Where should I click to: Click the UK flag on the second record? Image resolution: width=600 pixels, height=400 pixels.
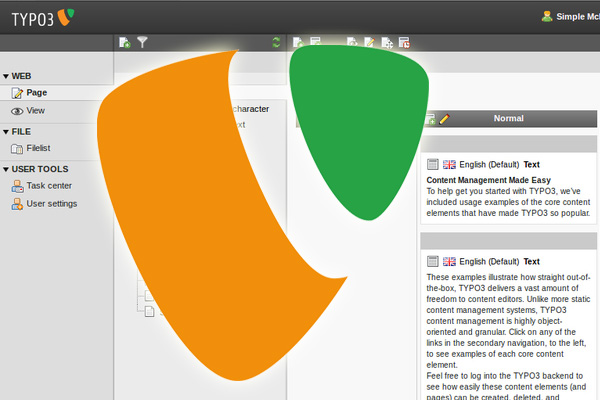click(x=449, y=262)
